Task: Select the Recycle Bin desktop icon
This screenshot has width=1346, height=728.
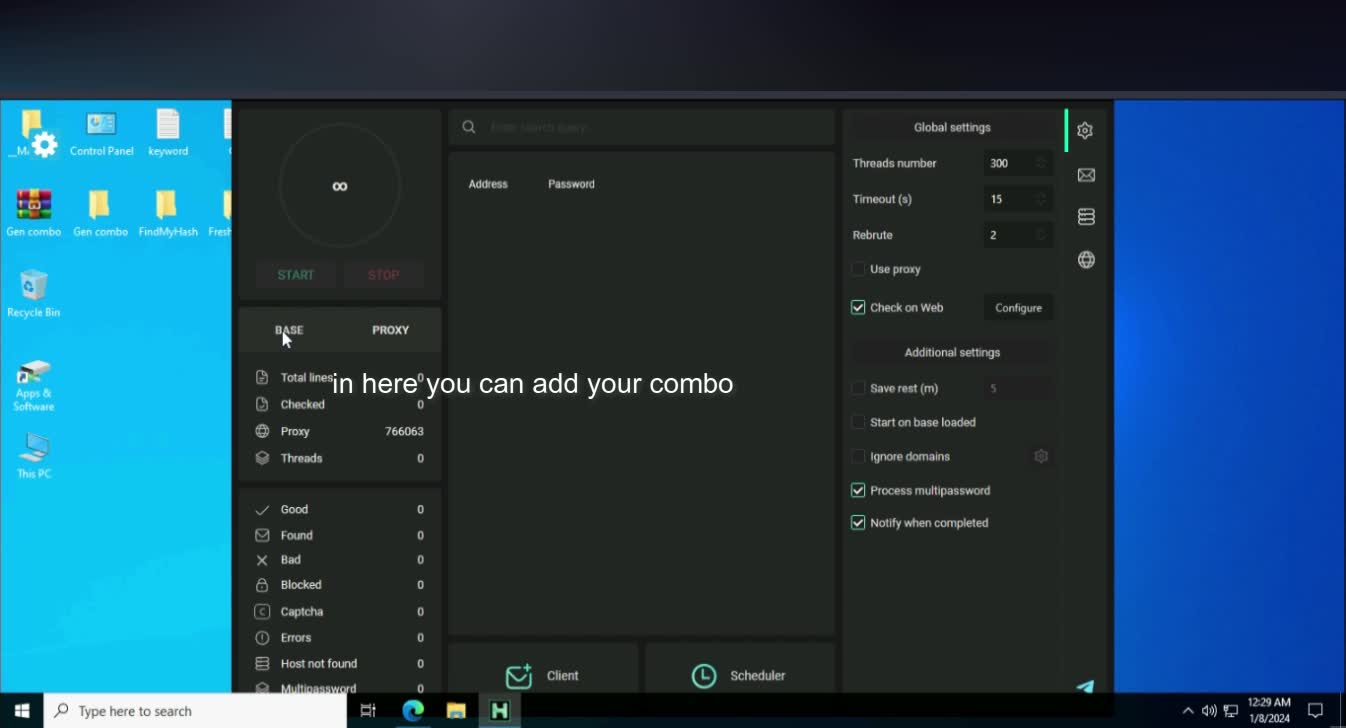Action: point(34,294)
